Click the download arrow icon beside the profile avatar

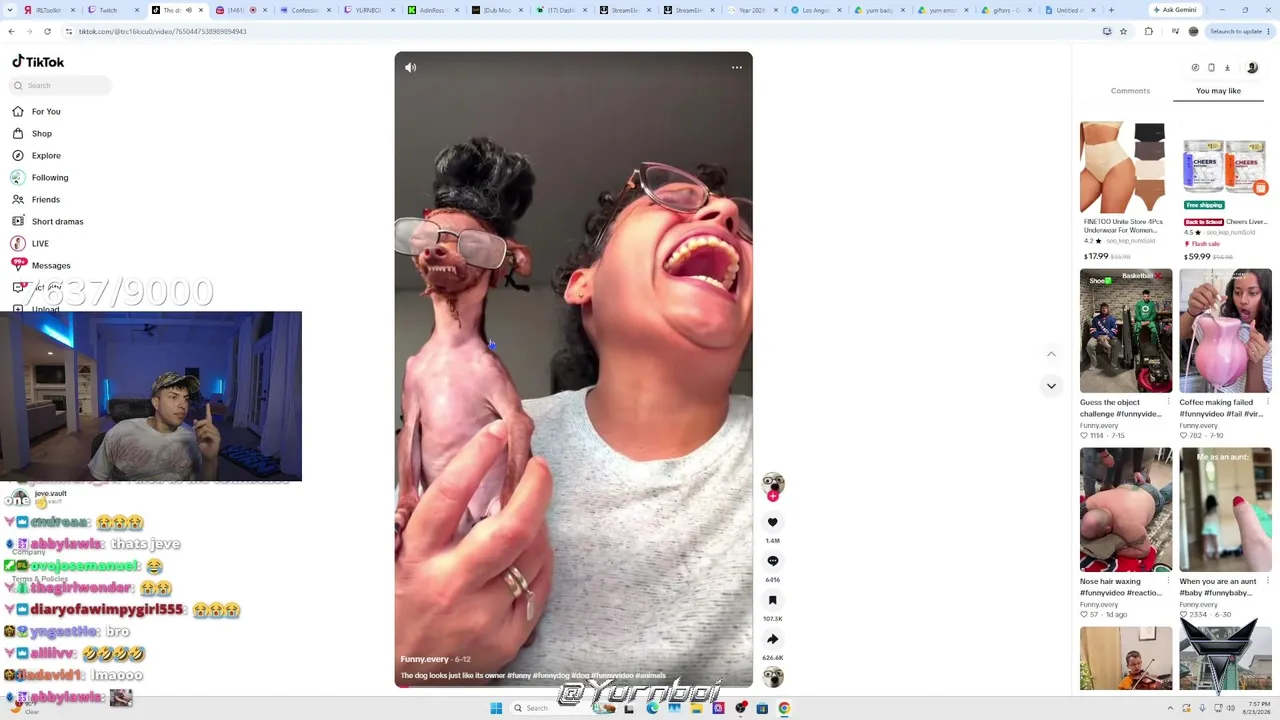click(1227, 68)
